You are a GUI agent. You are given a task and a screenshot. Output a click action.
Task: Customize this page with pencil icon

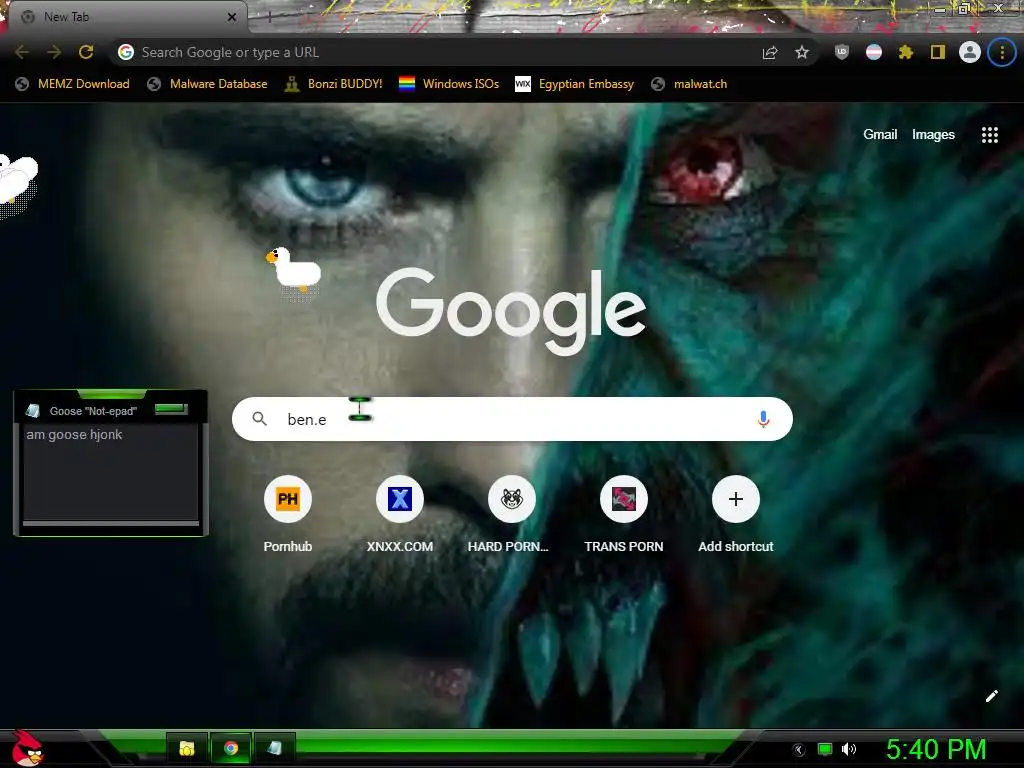click(991, 696)
